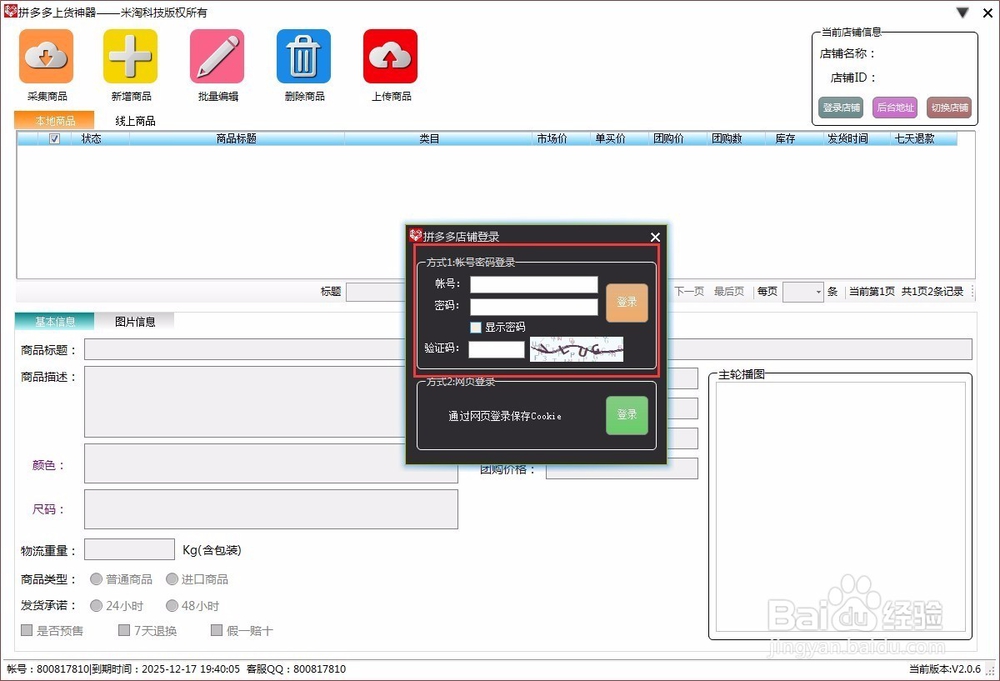Click the 采集商品 collect products icon
Viewport: 1000px width, 681px height.
46,56
